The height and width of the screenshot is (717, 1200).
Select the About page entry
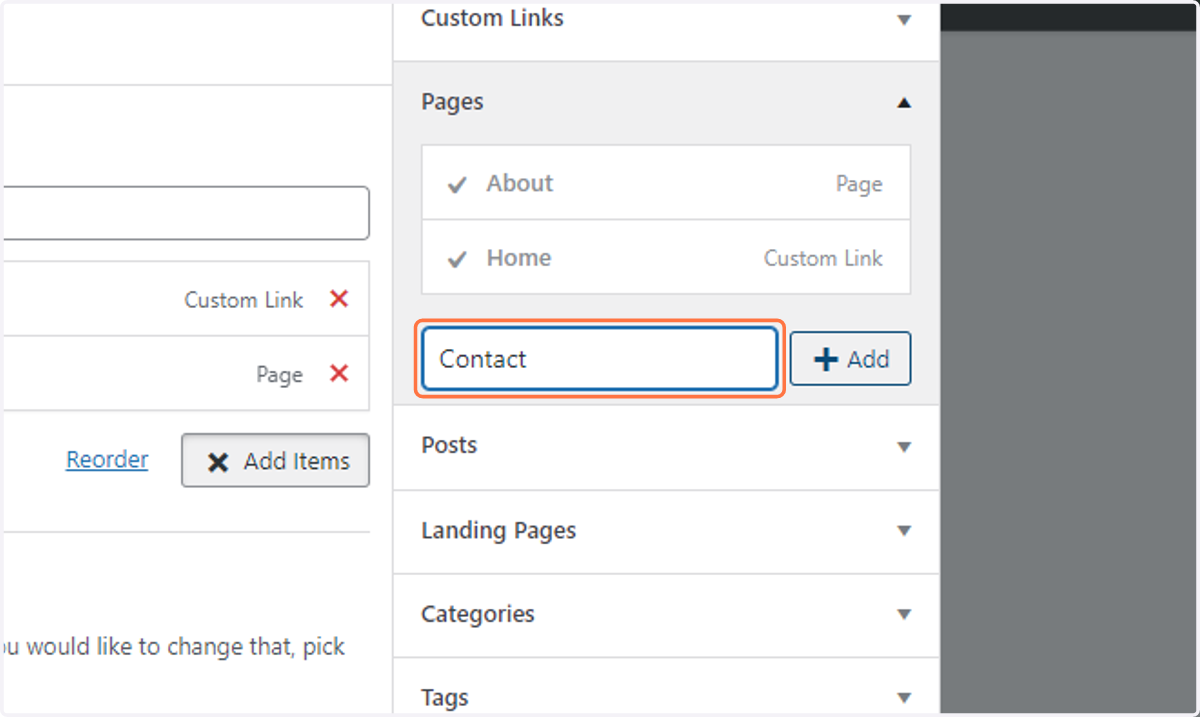tap(666, 183)
